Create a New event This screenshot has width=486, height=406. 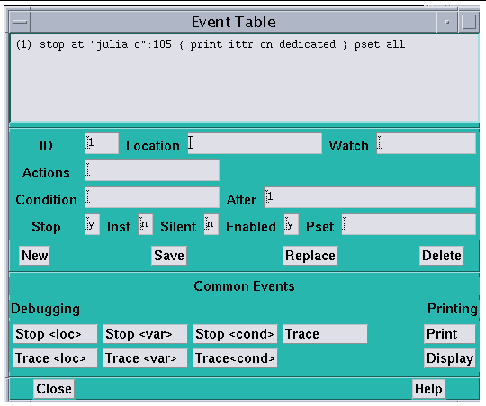(35, 256)
